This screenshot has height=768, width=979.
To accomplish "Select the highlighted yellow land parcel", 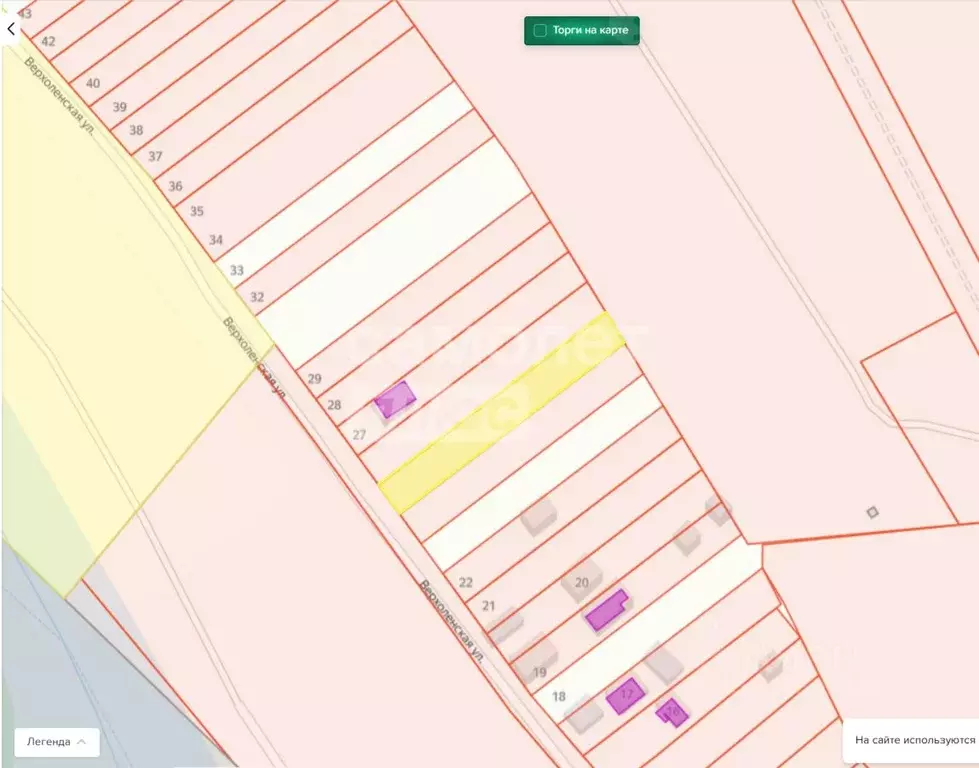I will pos(503,413).
